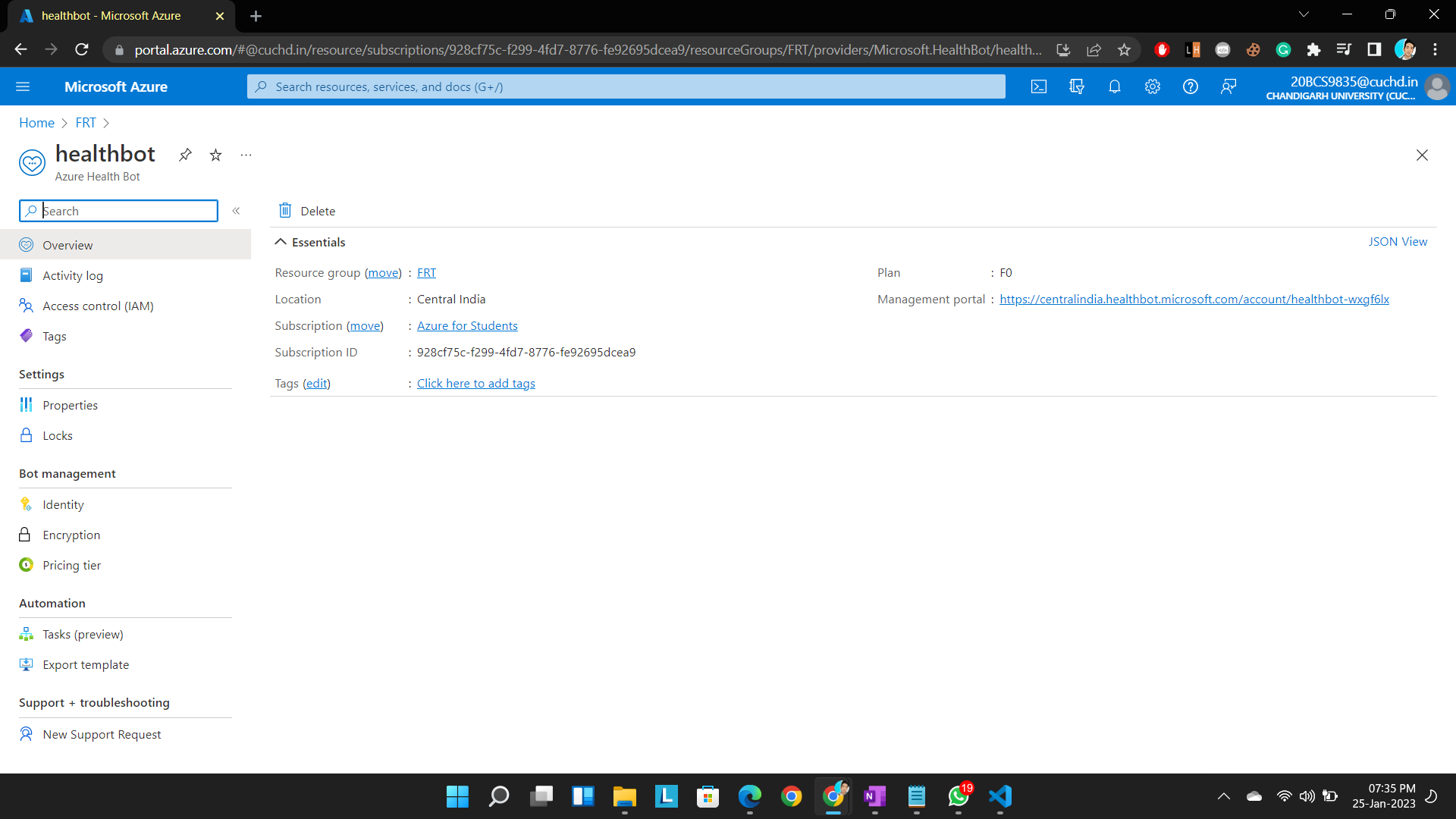Open the portal hamburger menu
1456x819 pixels.
[23, 86]
